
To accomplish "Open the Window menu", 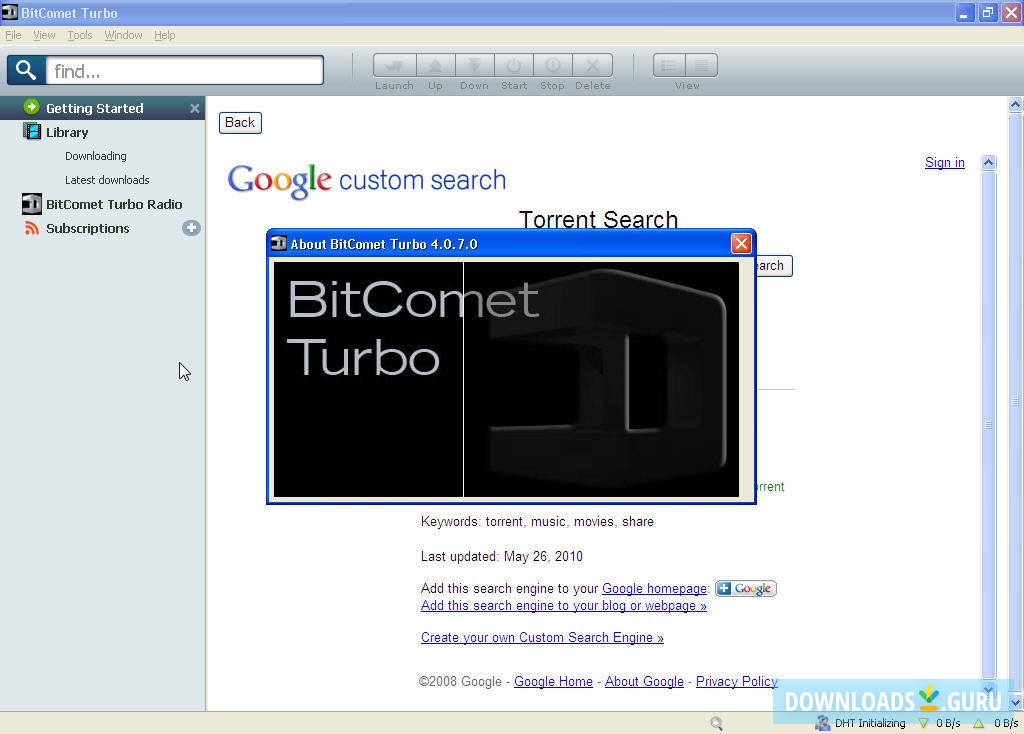I will point(123,35).
